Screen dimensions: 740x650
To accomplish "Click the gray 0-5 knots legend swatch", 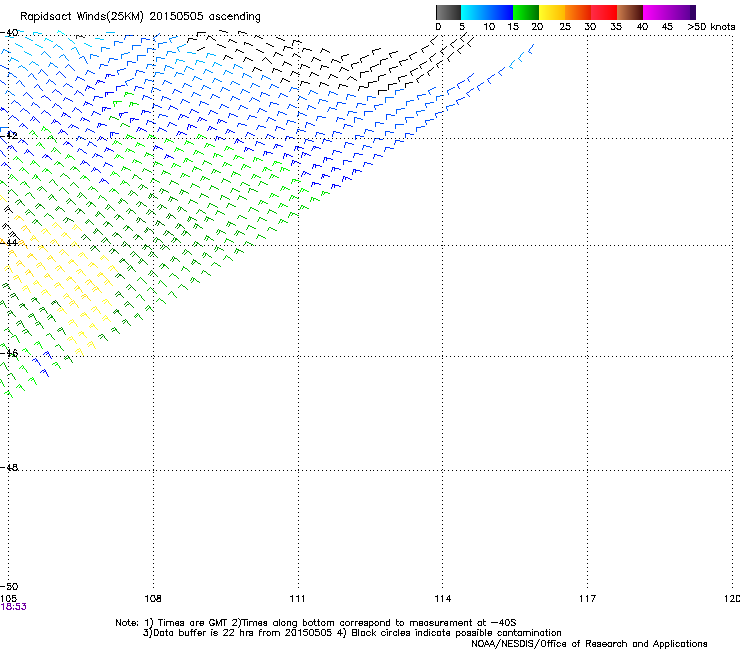I will [x=448, y=12].
